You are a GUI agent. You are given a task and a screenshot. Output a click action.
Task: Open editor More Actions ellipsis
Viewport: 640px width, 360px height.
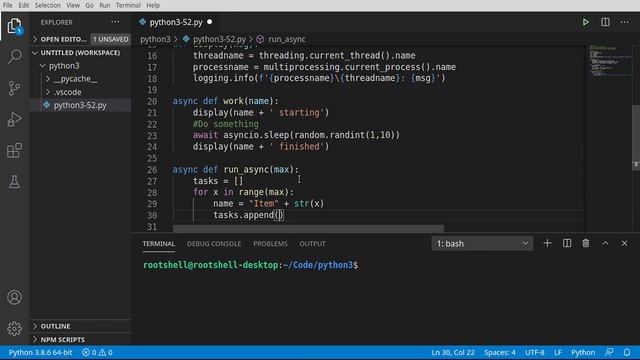click(624, 22)
